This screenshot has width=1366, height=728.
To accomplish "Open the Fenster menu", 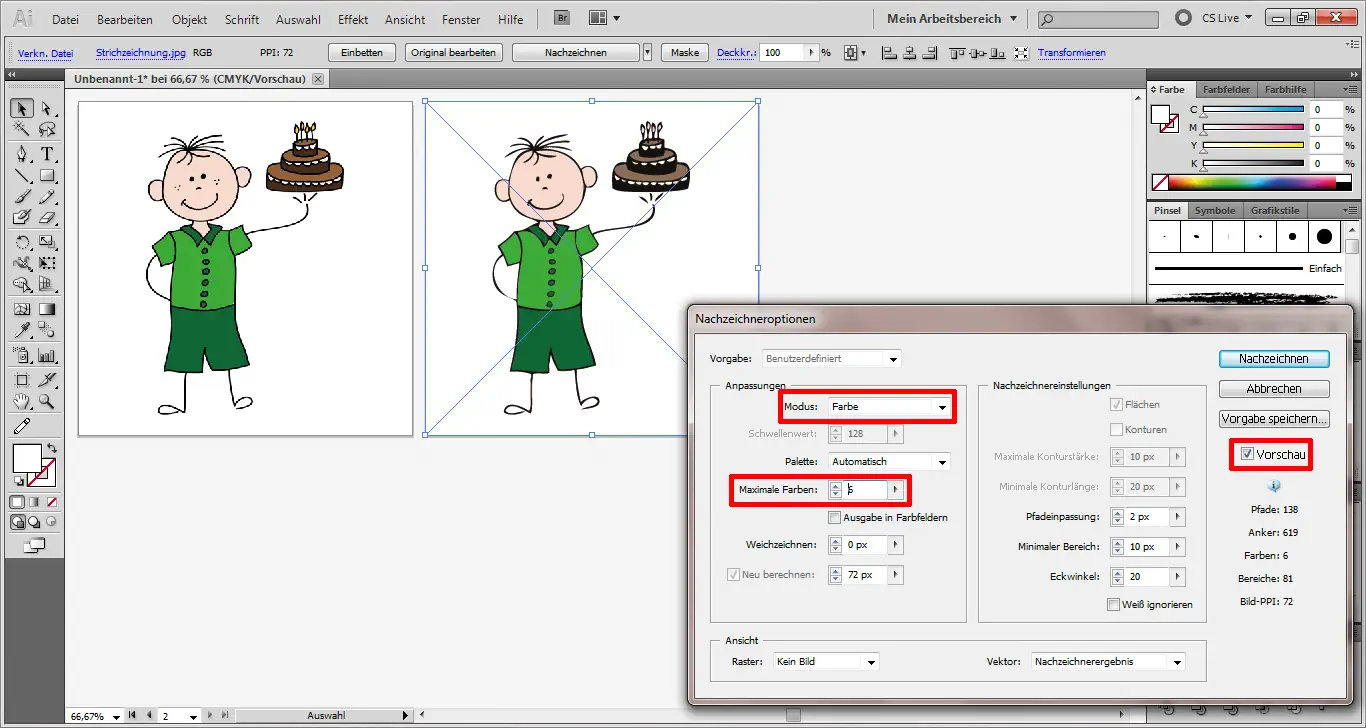I will pyautogui.click(x=461, y=19).
